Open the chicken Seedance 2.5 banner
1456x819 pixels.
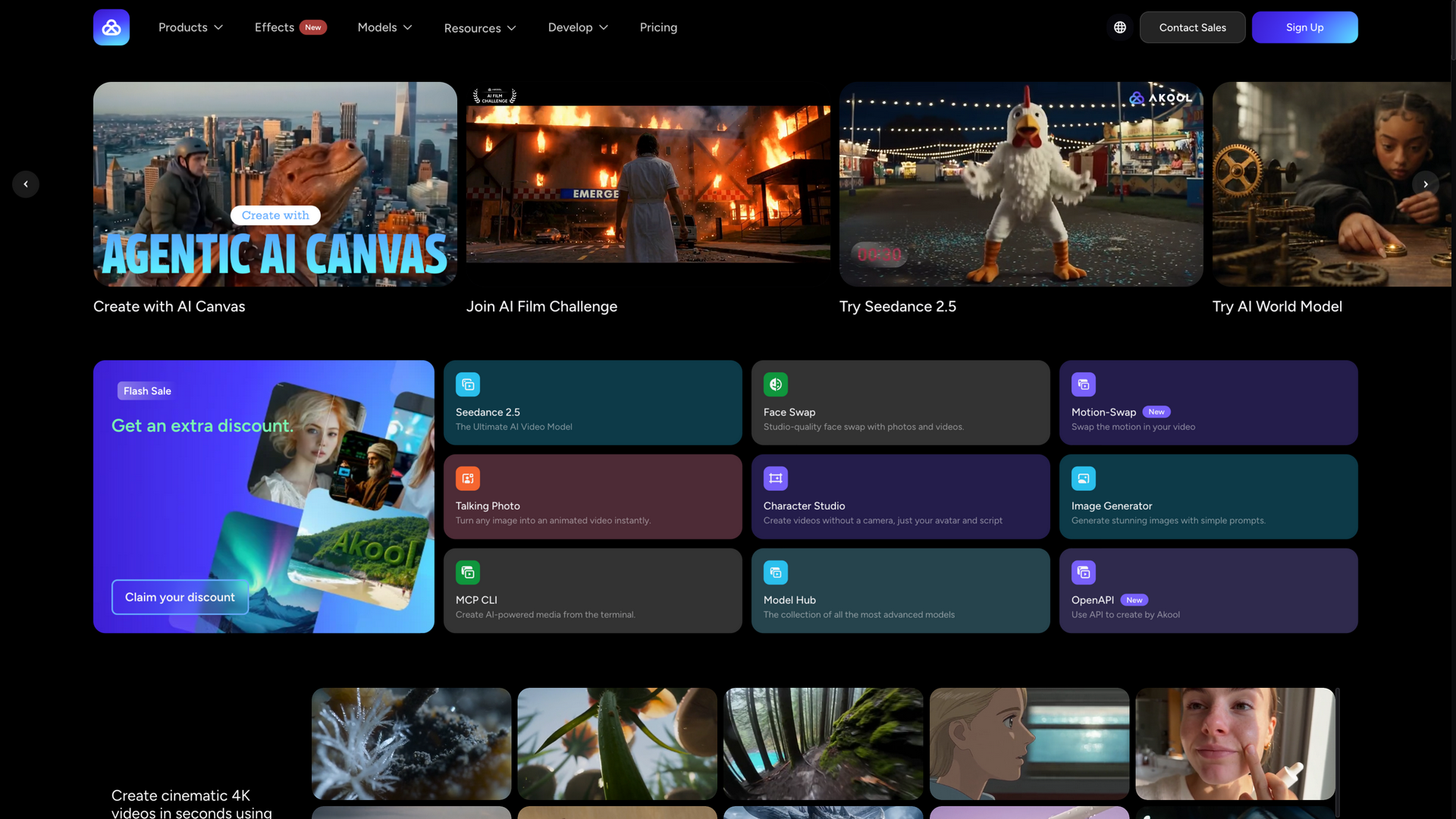click(x=1021, y=184)
